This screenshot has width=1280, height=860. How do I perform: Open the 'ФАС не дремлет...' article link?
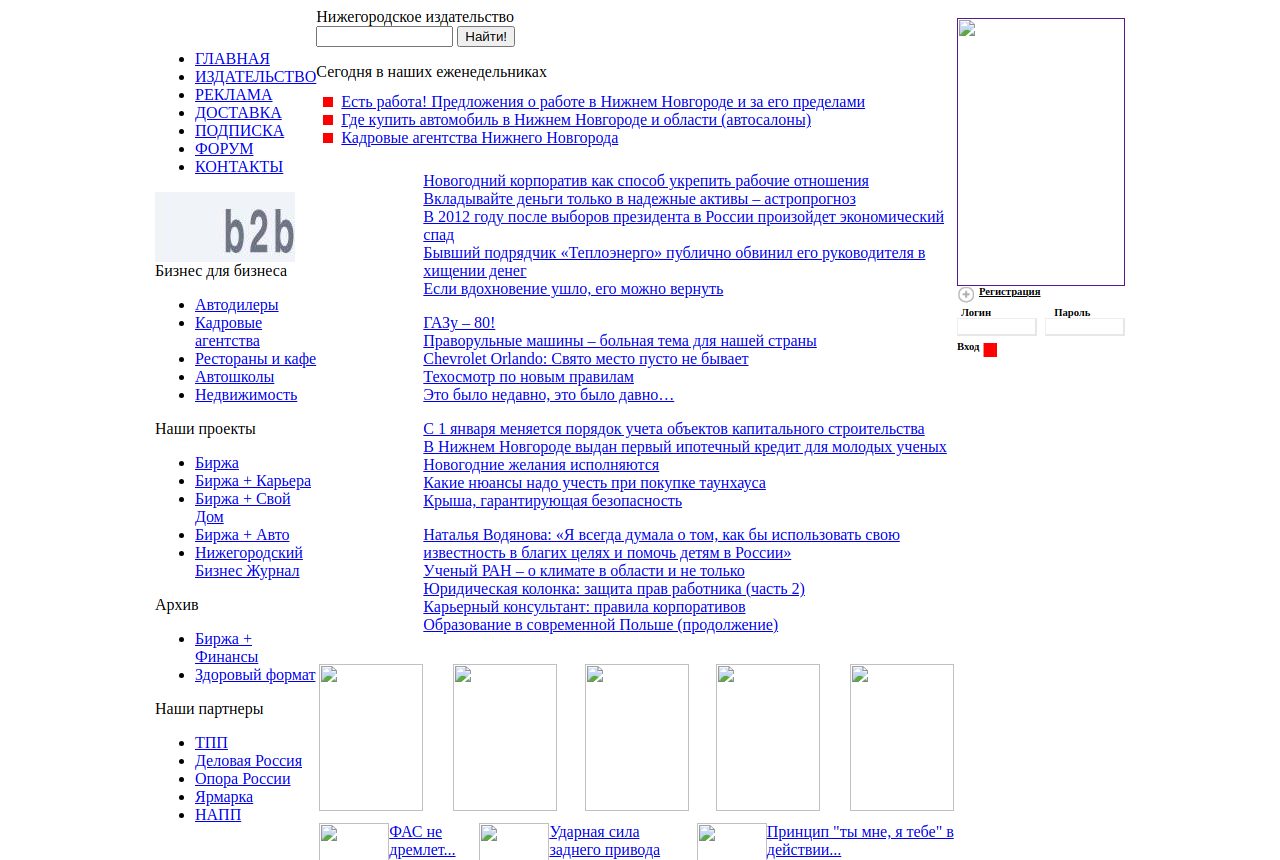[x=422, y=841]
